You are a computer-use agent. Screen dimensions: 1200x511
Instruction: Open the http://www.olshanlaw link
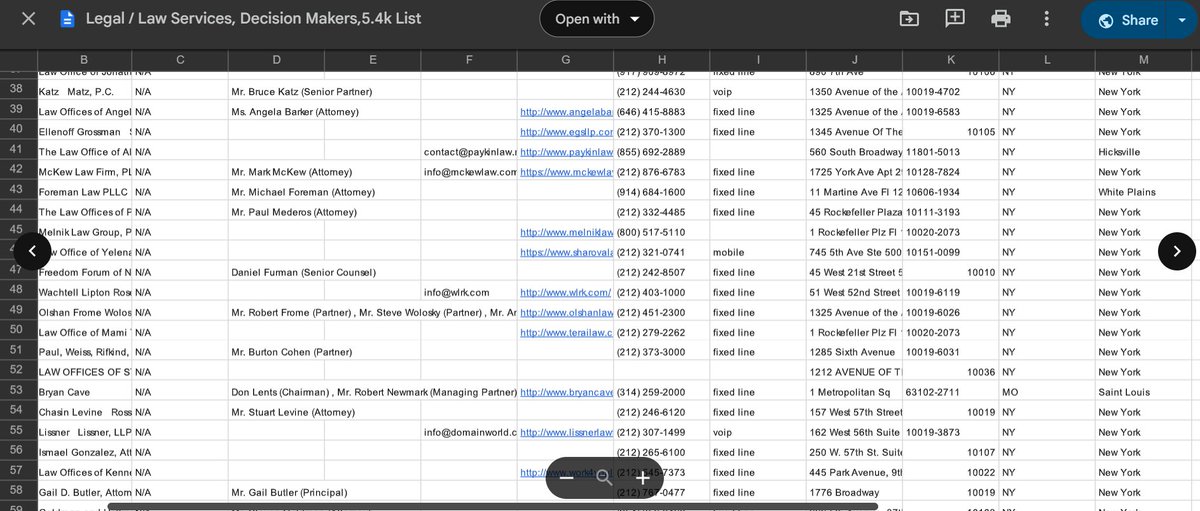566,312
